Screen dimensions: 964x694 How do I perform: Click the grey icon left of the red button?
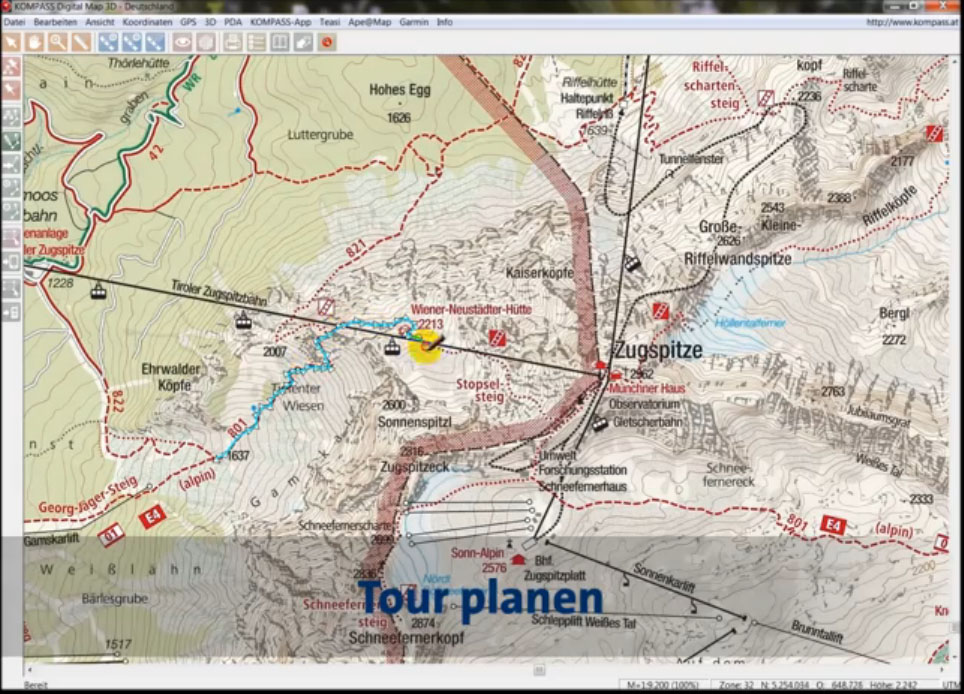[303, 42]
